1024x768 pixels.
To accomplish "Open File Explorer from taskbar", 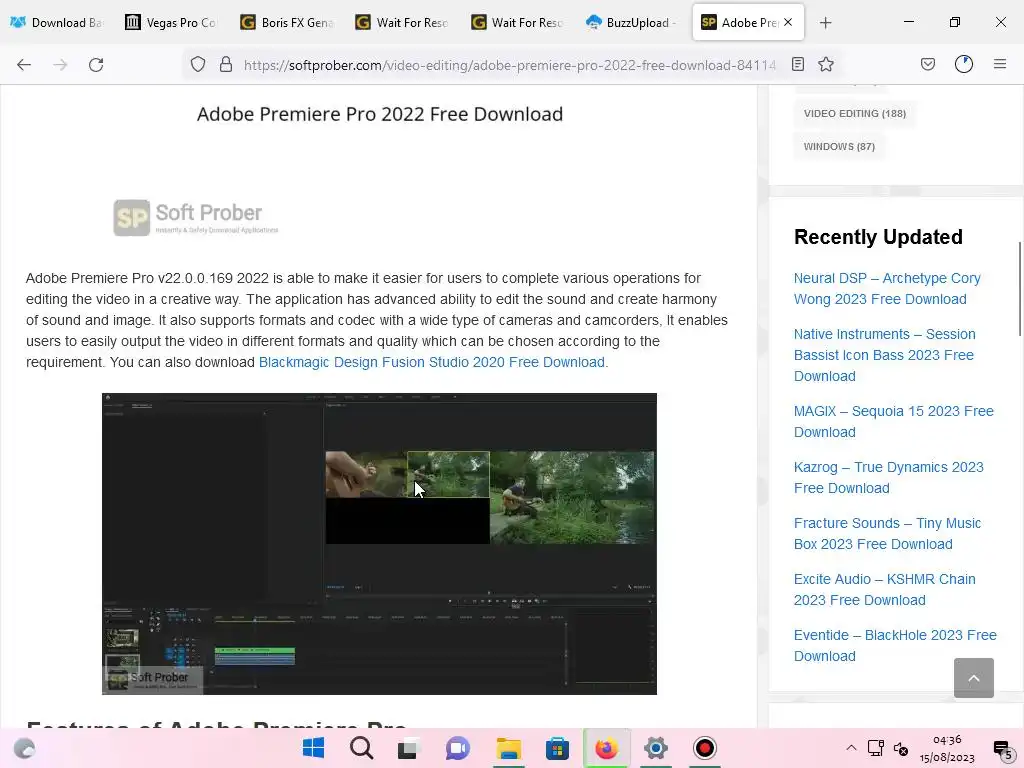I will pos(508,748).
